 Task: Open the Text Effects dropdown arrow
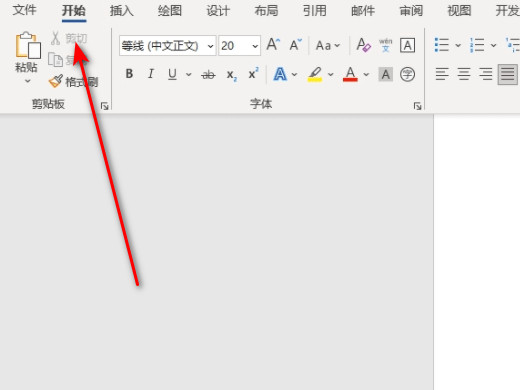[294, 74]
